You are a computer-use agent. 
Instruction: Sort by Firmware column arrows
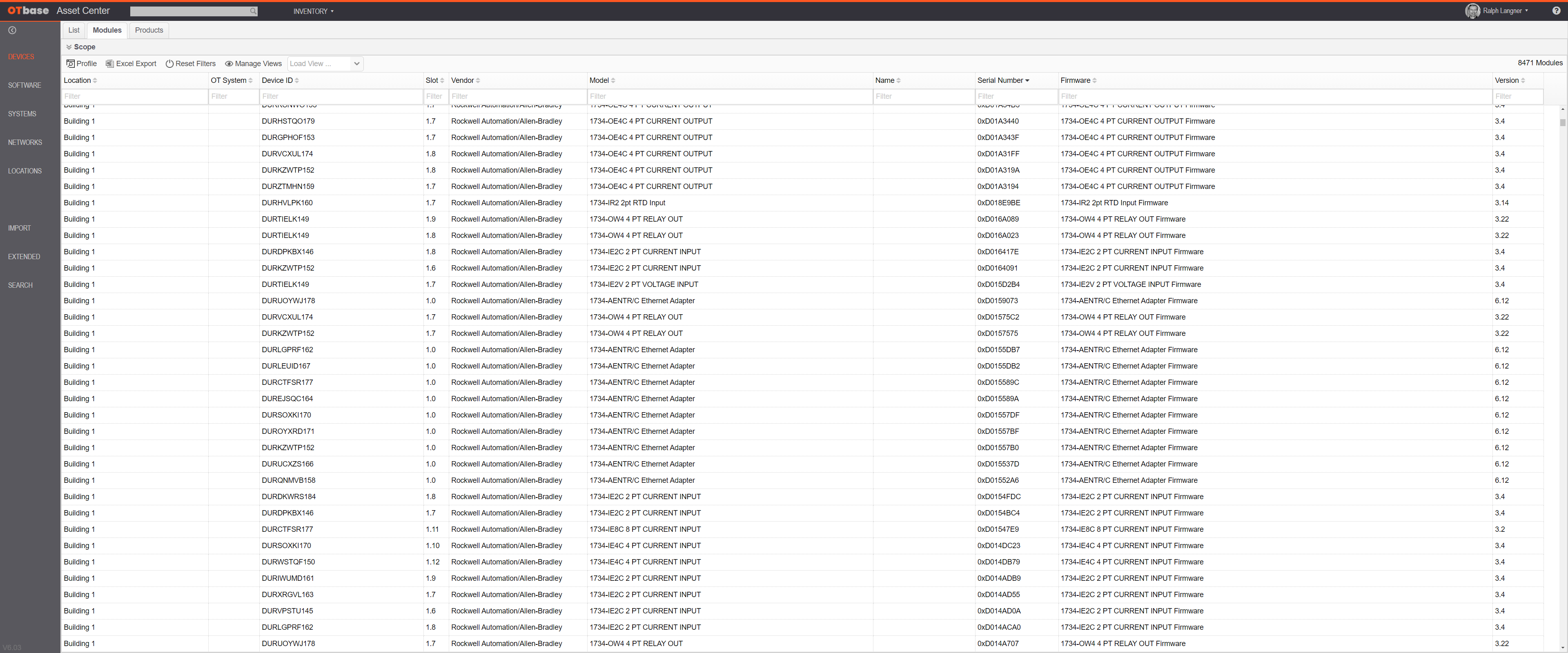[x=1094, y=80]
